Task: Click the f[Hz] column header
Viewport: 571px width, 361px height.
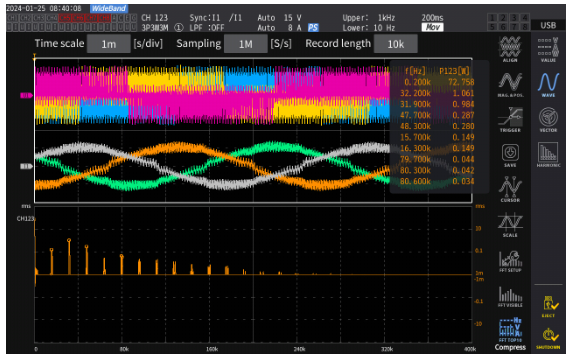Action: (x=415, y=71)
